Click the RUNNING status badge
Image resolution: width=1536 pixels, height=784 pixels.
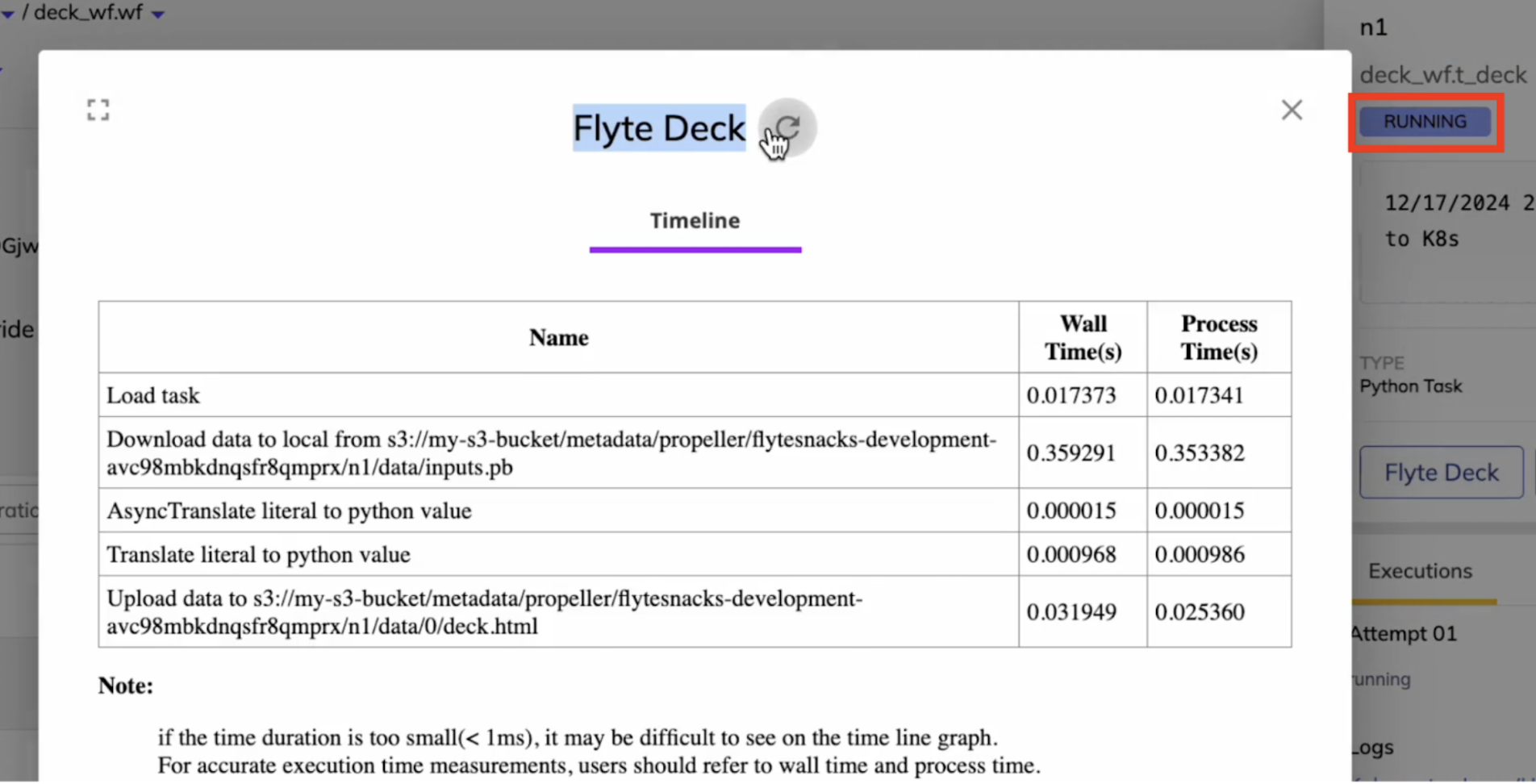(1425, 122)
